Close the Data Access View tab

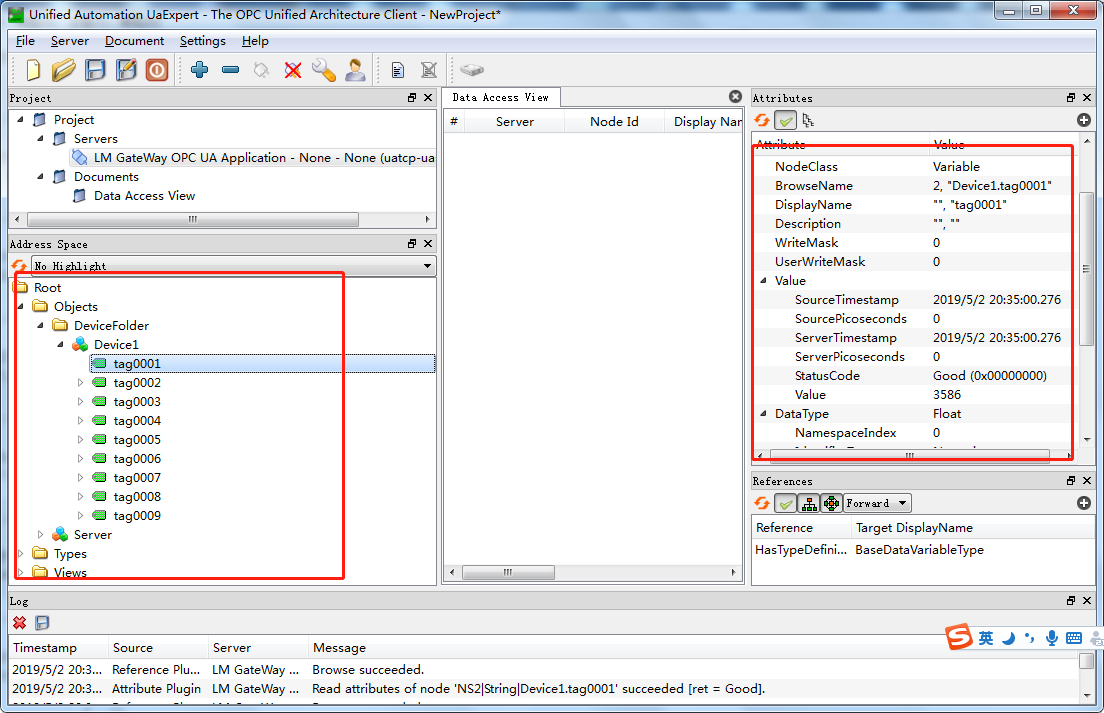pos(735,96)
